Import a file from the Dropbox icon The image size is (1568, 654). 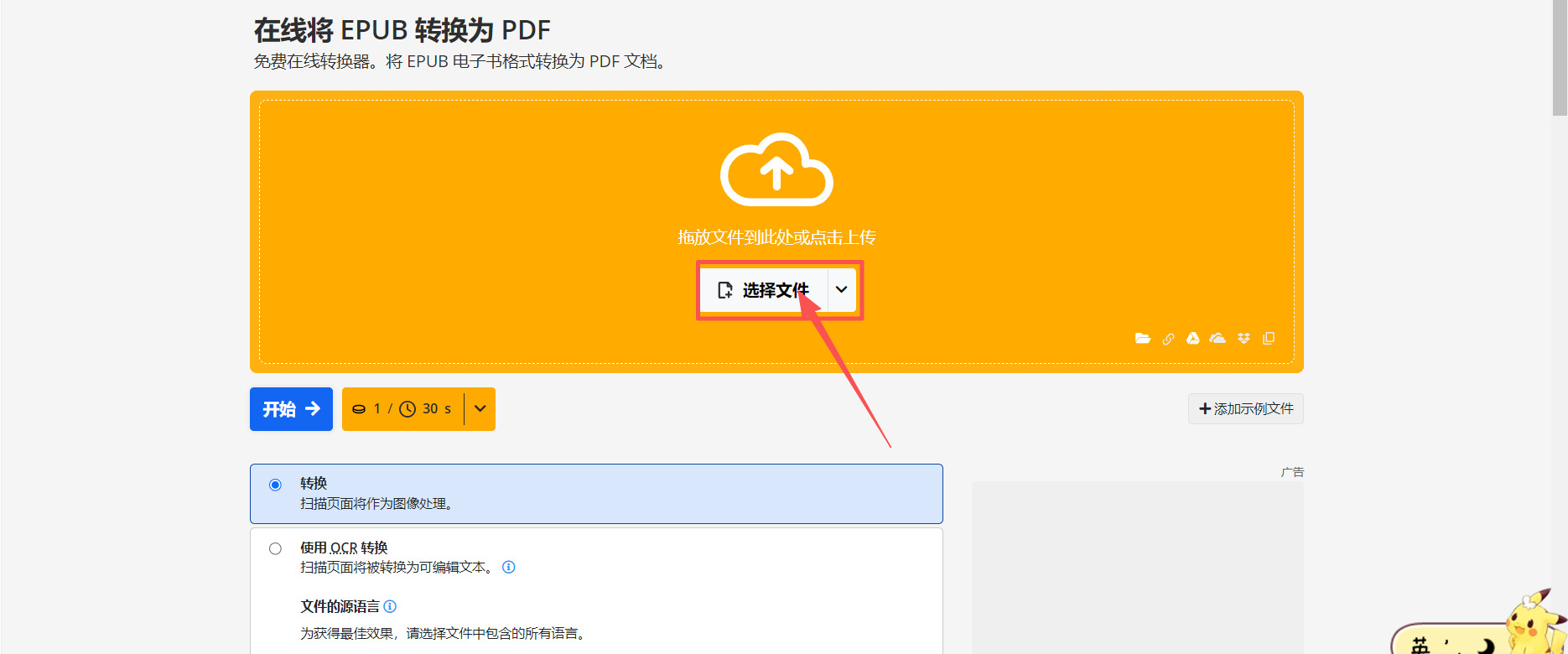click(1243, 338)
